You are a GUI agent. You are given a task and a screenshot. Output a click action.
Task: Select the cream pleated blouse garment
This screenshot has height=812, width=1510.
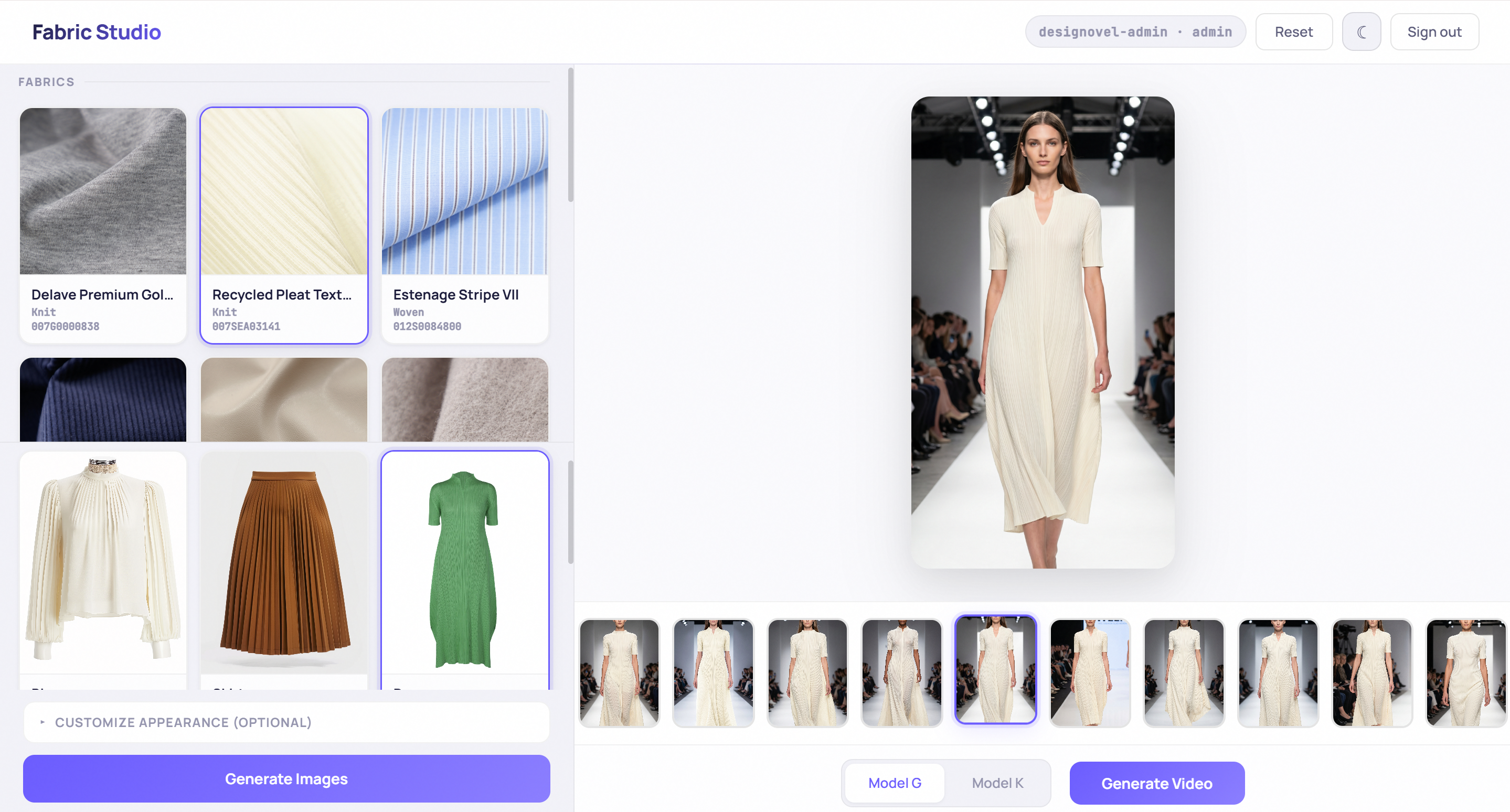(103, 570)
